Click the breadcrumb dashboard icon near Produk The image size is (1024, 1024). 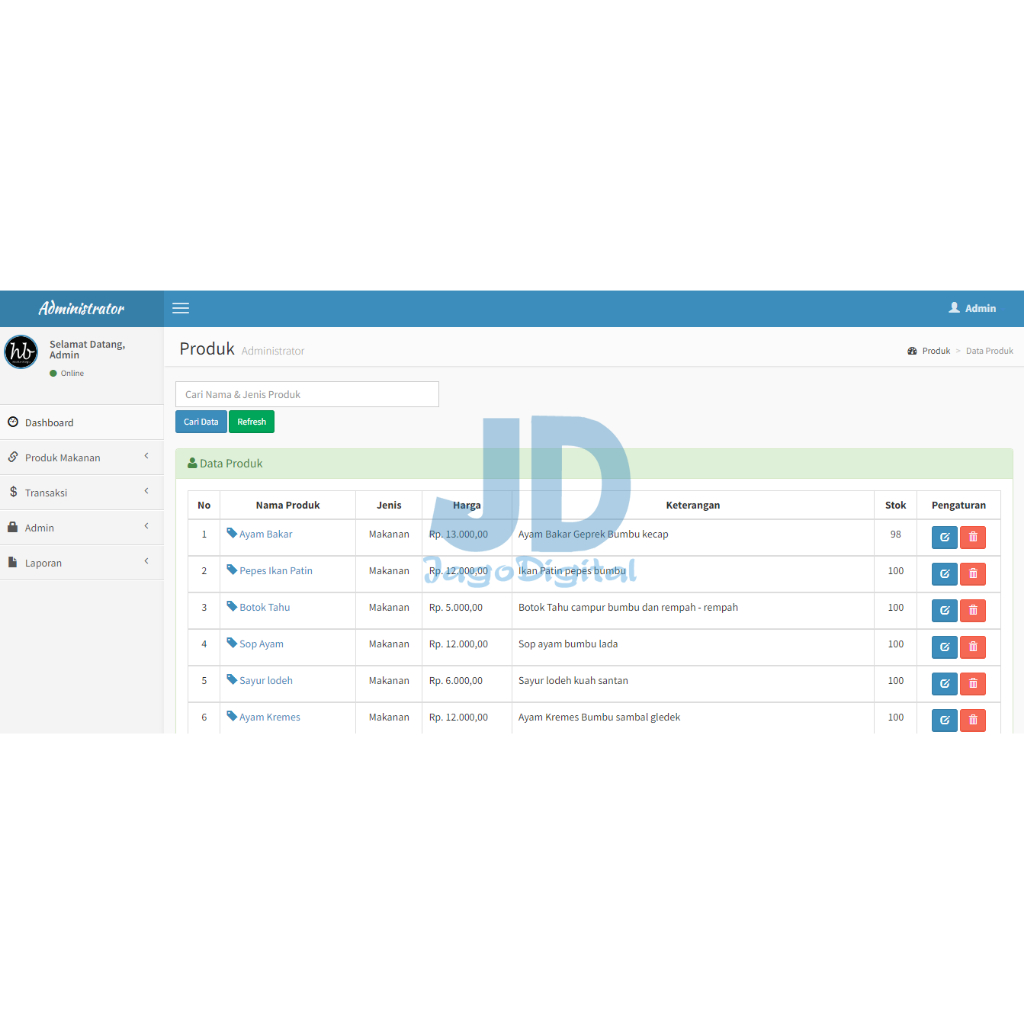tap(912, 351)
